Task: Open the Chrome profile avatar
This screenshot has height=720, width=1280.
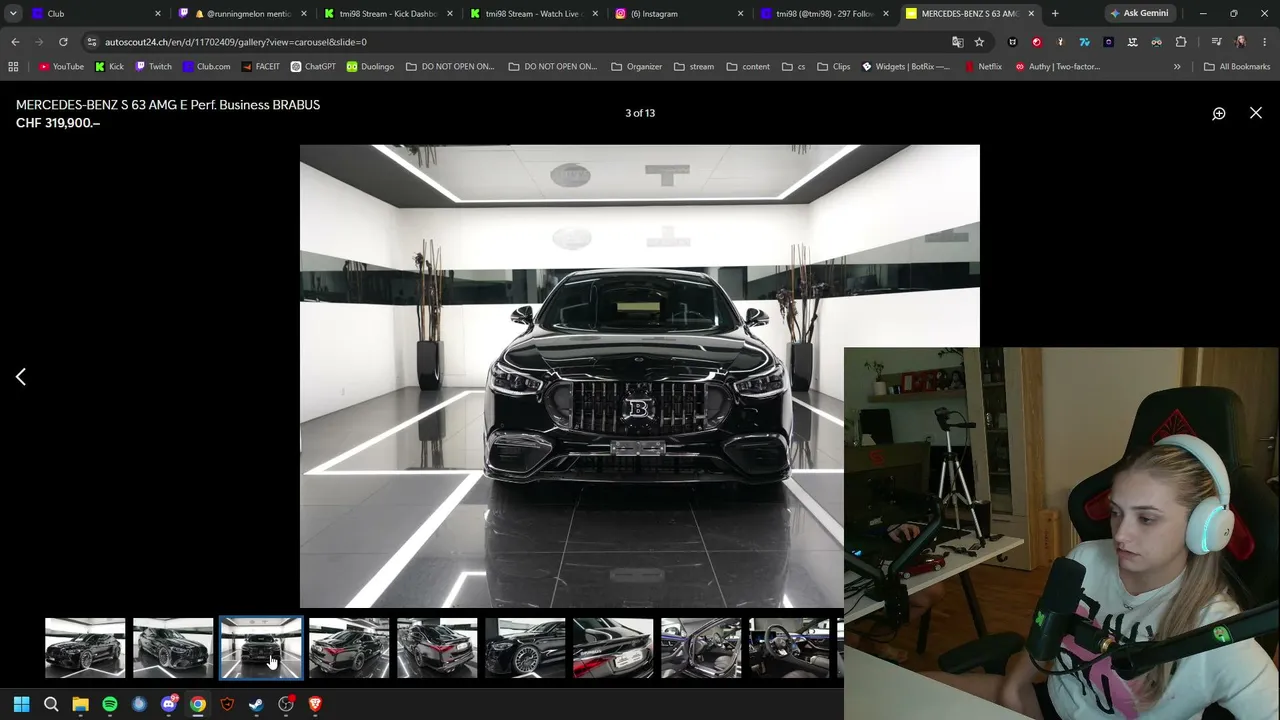Action: [1241, 42]
